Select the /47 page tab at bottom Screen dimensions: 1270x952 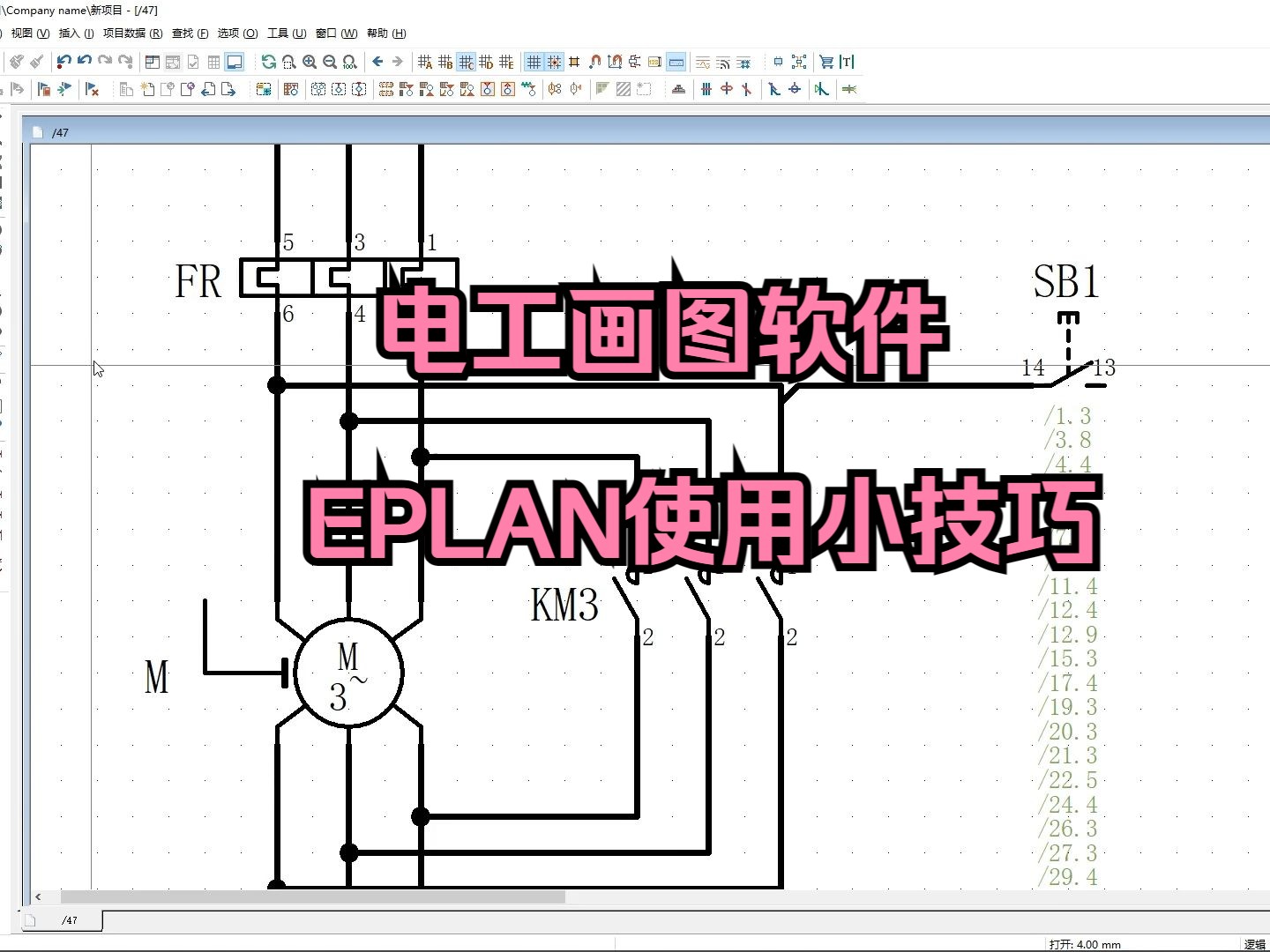coord(62,920)
